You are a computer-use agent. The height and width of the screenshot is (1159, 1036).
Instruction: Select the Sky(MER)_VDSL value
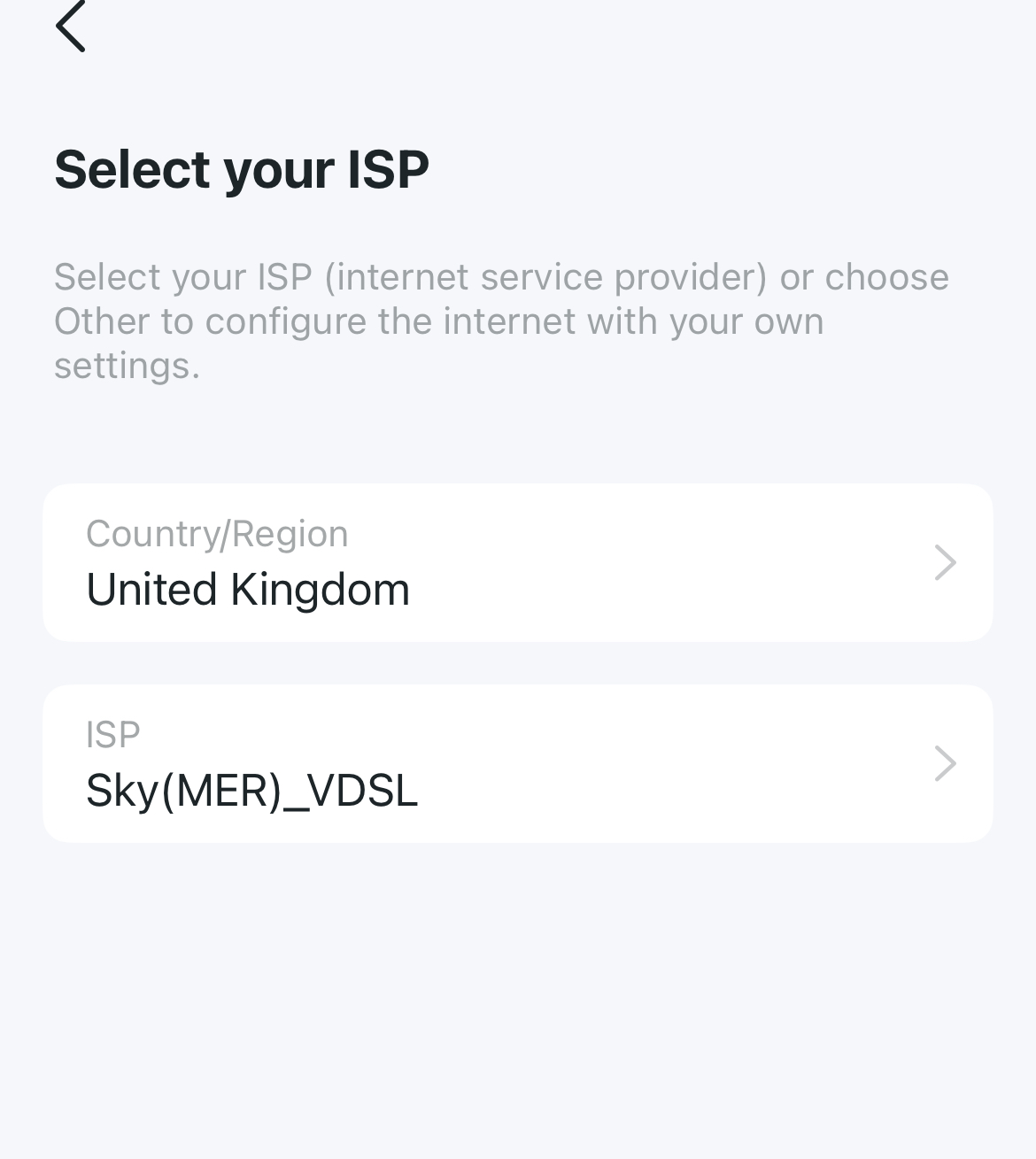(251, 791)
